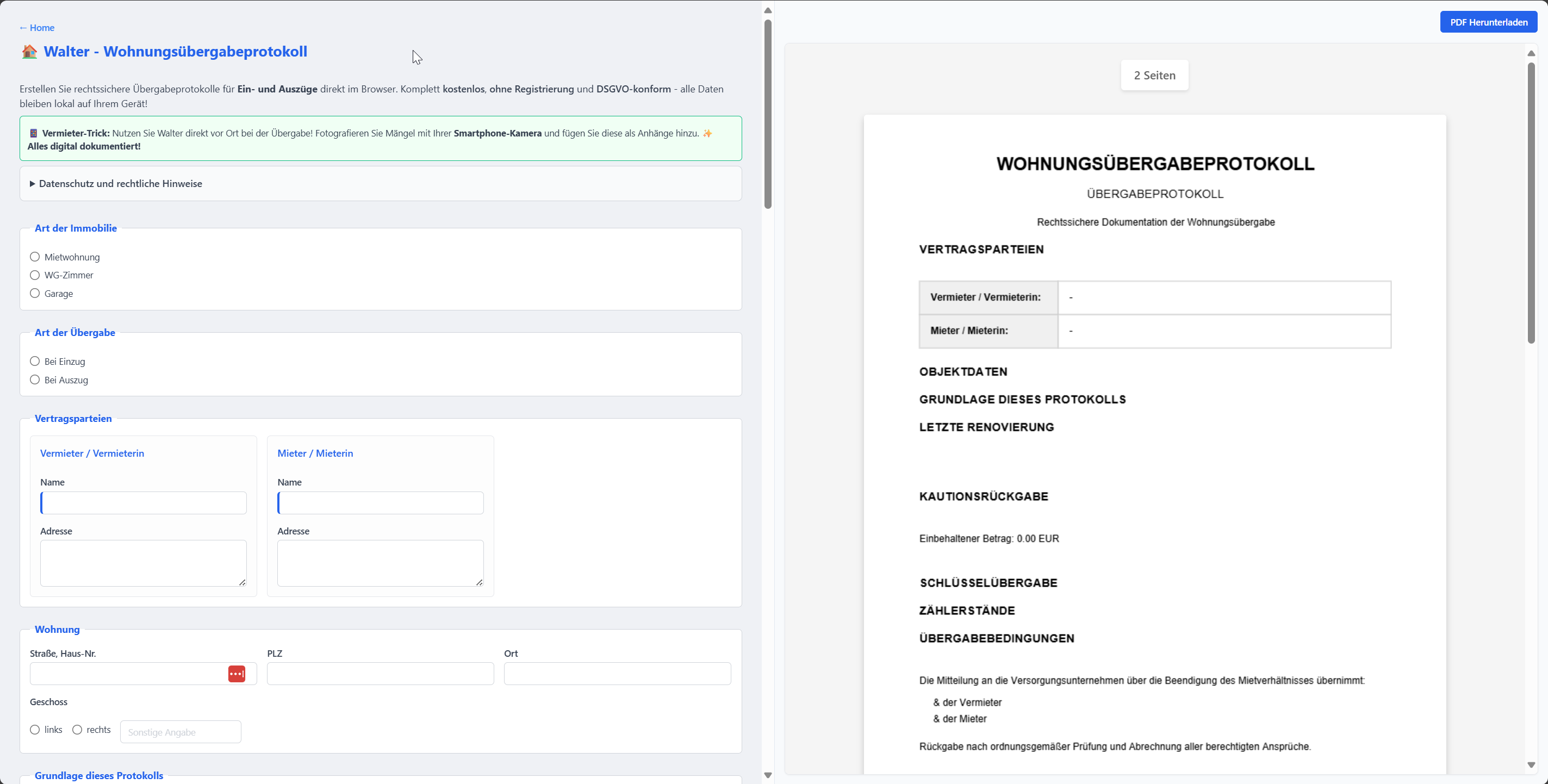
Task: Click the OBJEKTDATEN heading in preview
Action: (963, 372)
